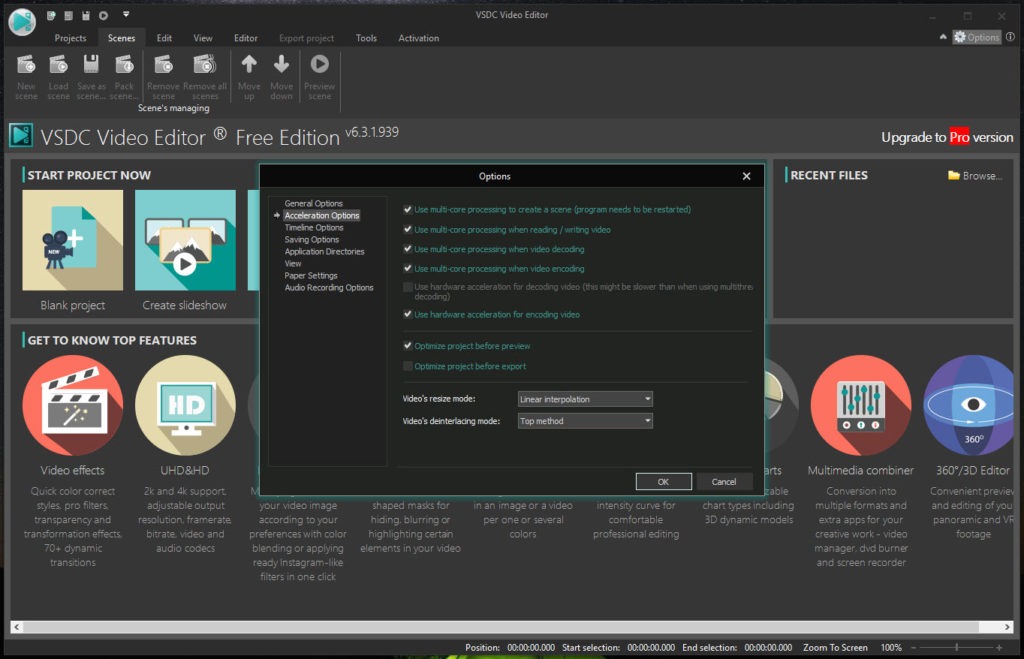Click the Remove scene icon

163,65
